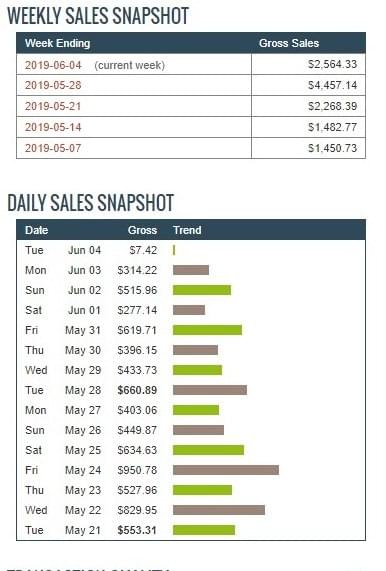Open the 2019-05-21 week ending link
This screenshot has width=386, height=571.
click(x=53, y=106)
